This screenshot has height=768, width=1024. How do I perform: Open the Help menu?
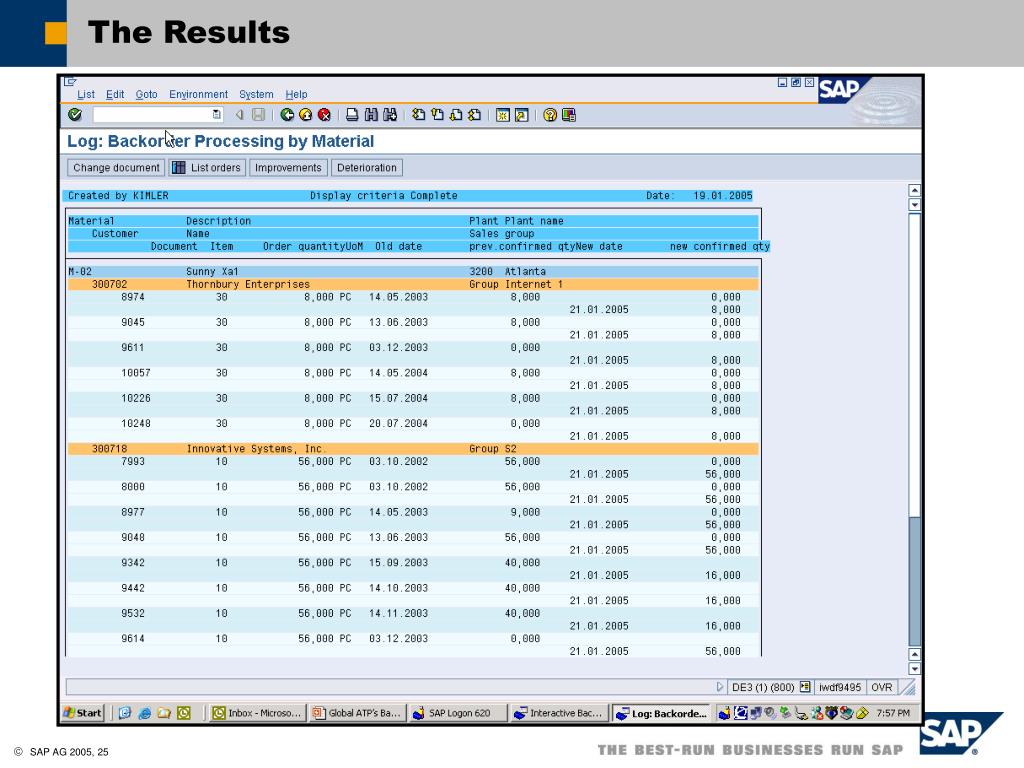296,94
